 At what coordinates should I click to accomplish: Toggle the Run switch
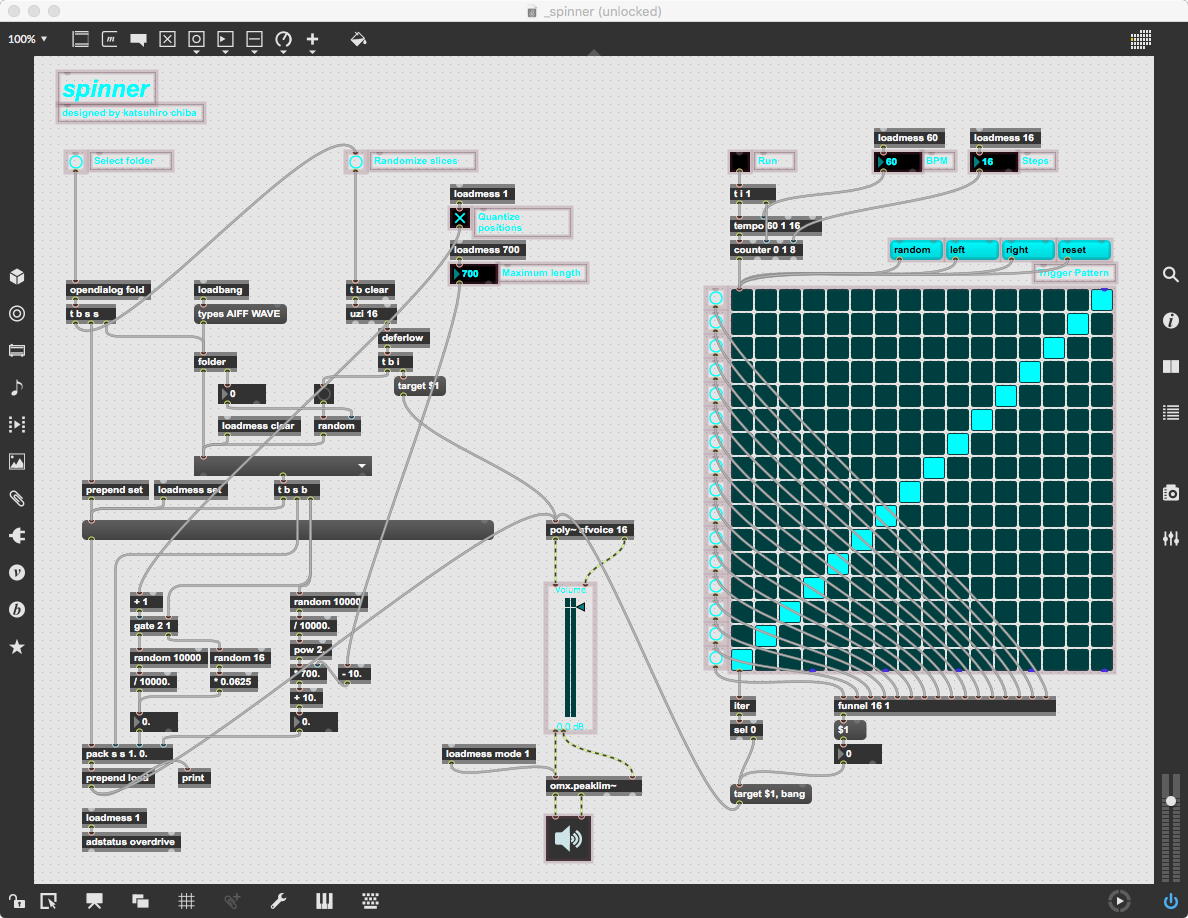[740, 161]
